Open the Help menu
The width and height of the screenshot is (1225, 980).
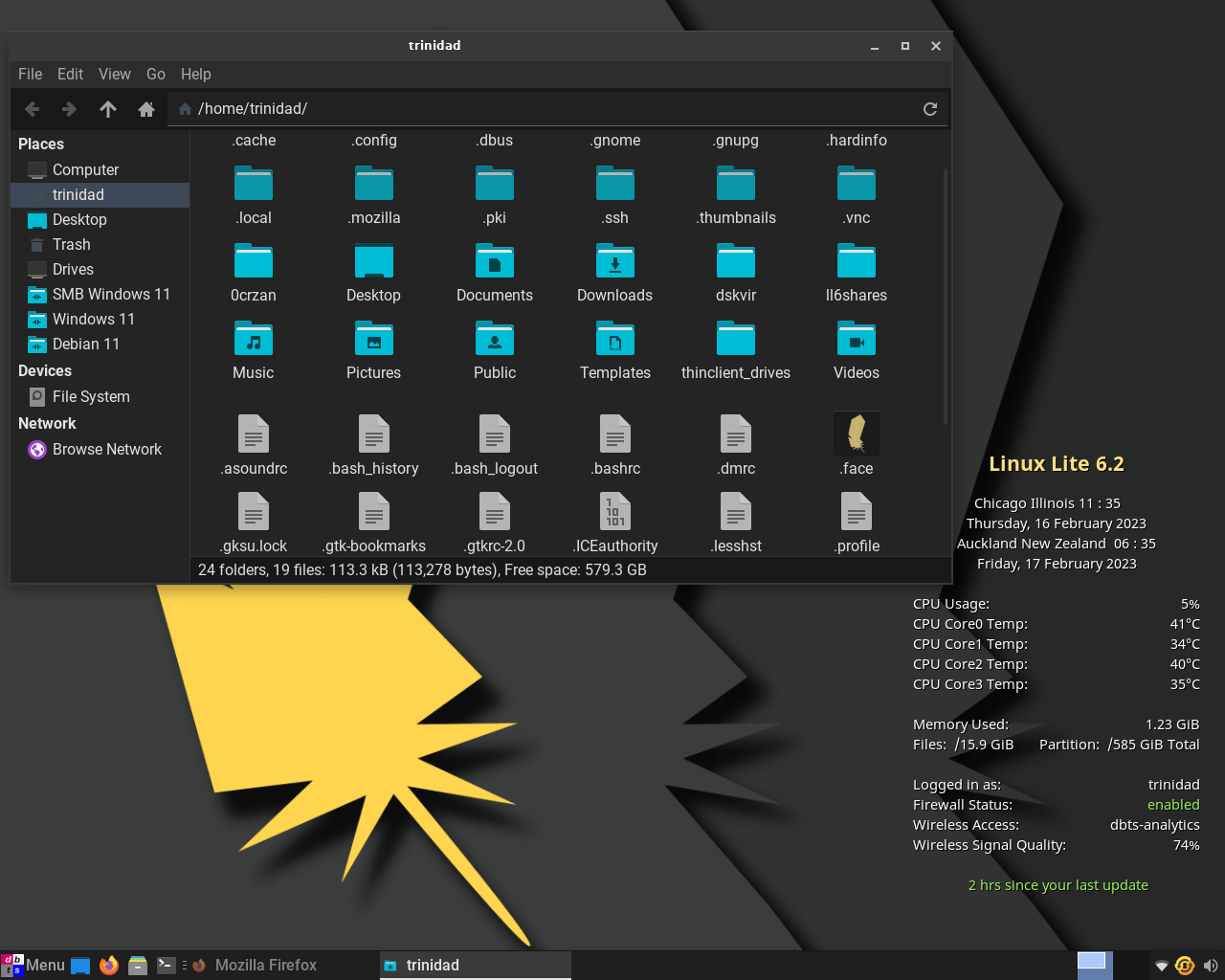point(196,74)
